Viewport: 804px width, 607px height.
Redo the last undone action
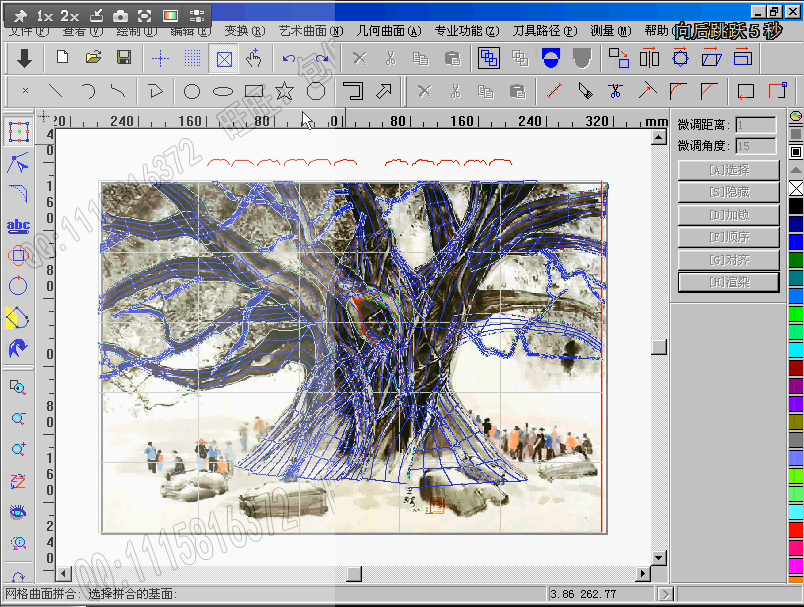[x=321, y=59]
